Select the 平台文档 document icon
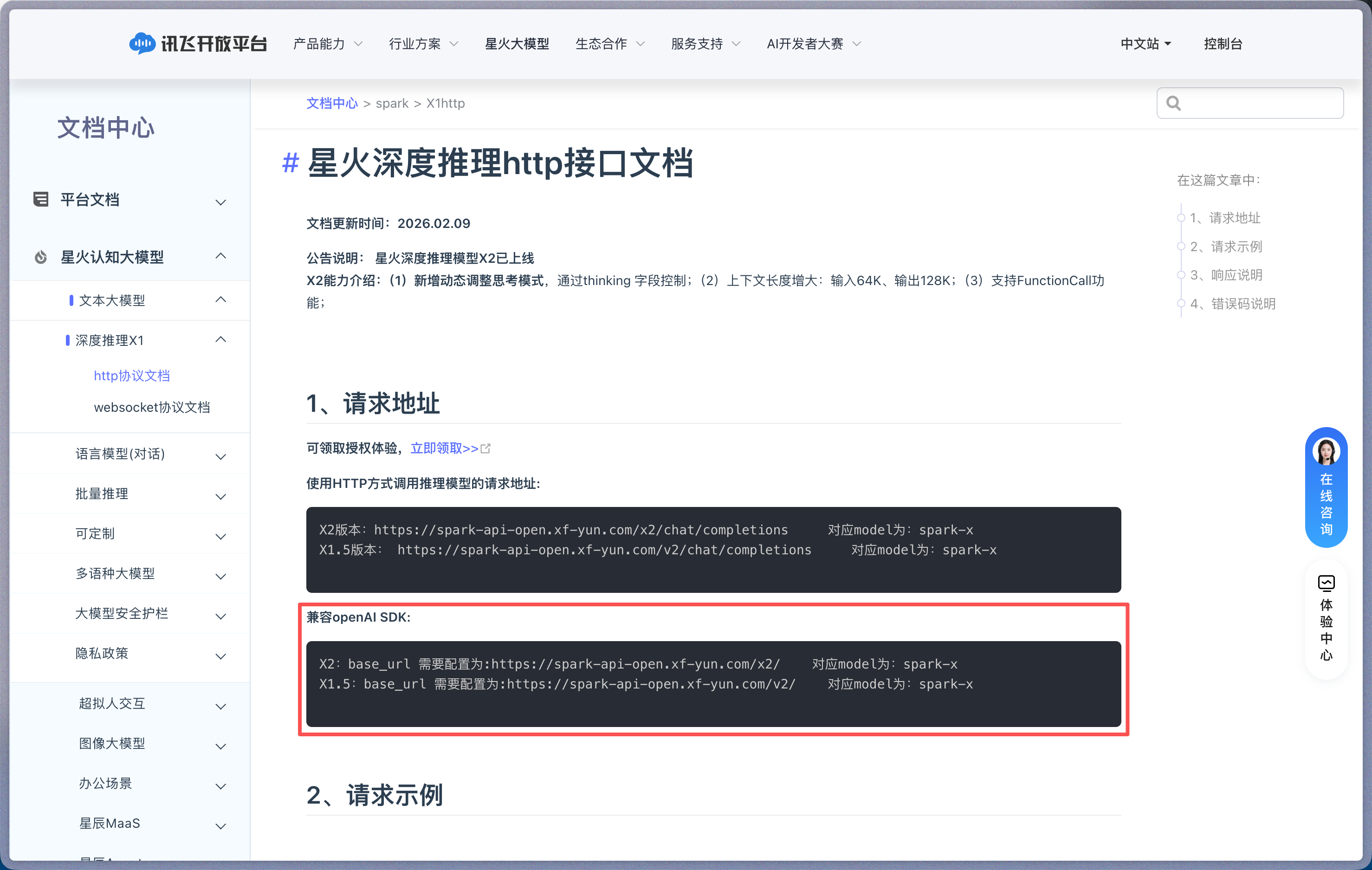The height and width of the screenshot is (870, 1372). tap(40, 200)
